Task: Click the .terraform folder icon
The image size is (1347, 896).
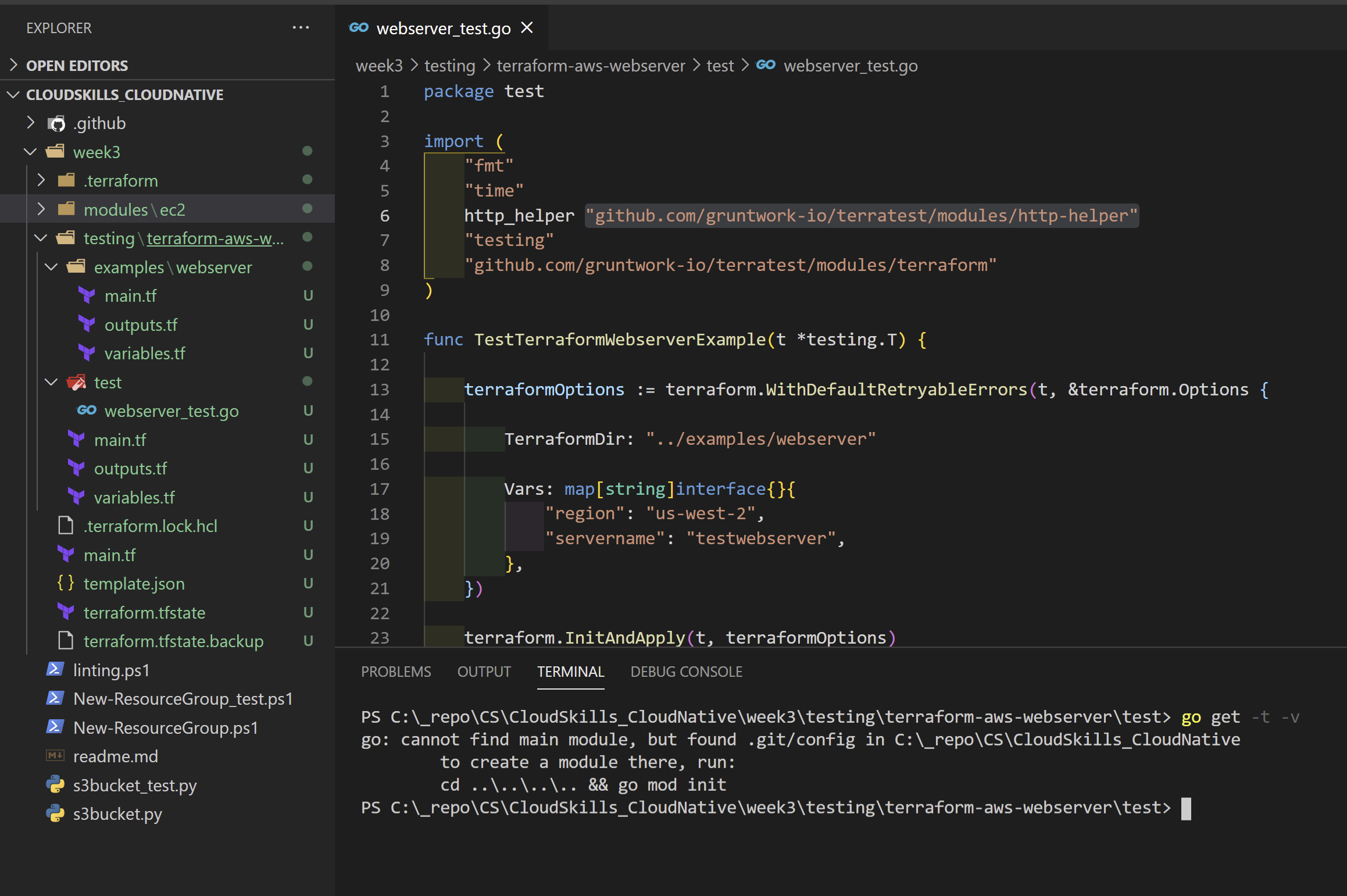Action: (x=66, y=180)
